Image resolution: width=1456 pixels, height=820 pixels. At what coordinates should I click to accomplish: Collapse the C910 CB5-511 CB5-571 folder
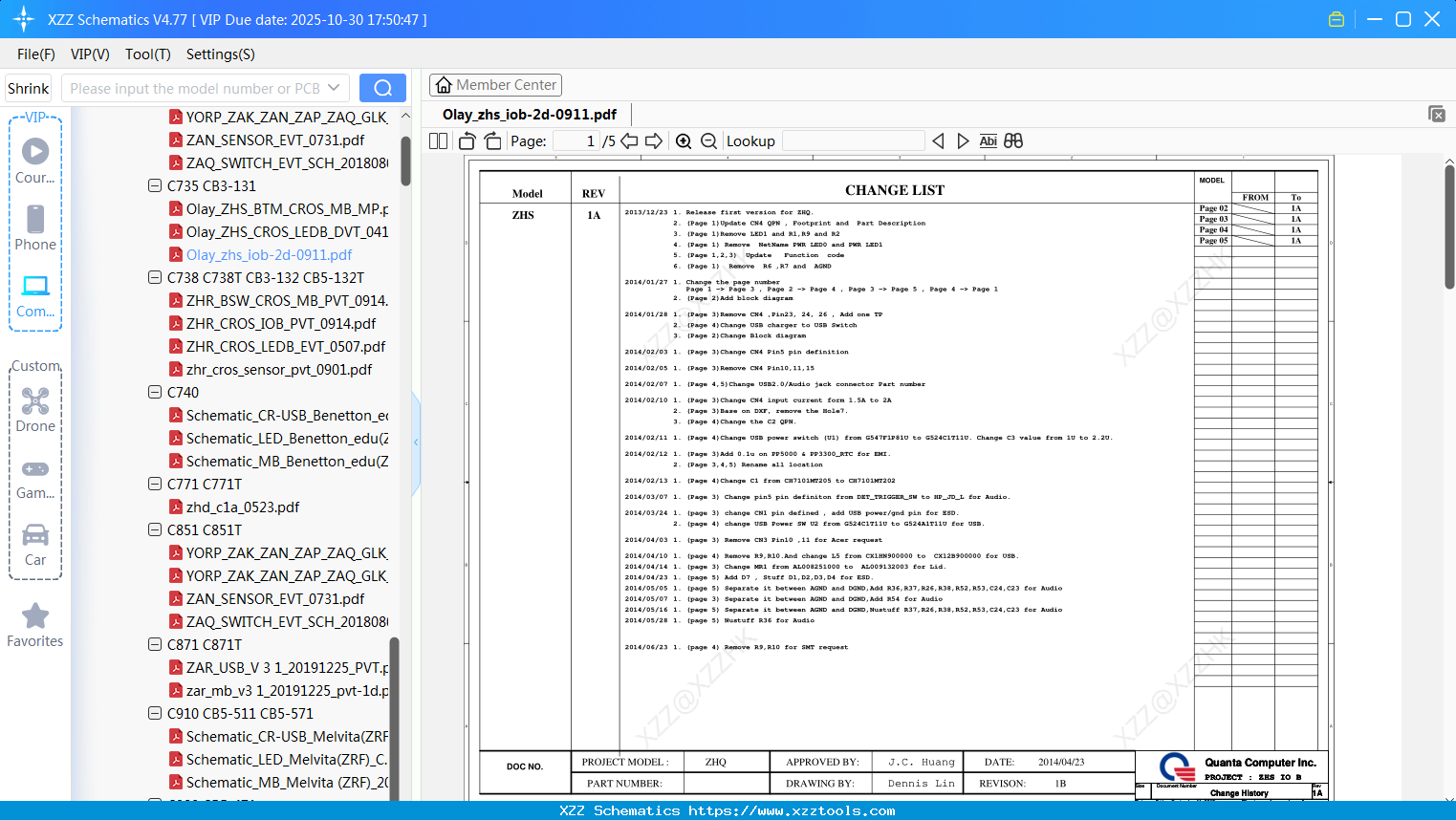coord(155,713)
